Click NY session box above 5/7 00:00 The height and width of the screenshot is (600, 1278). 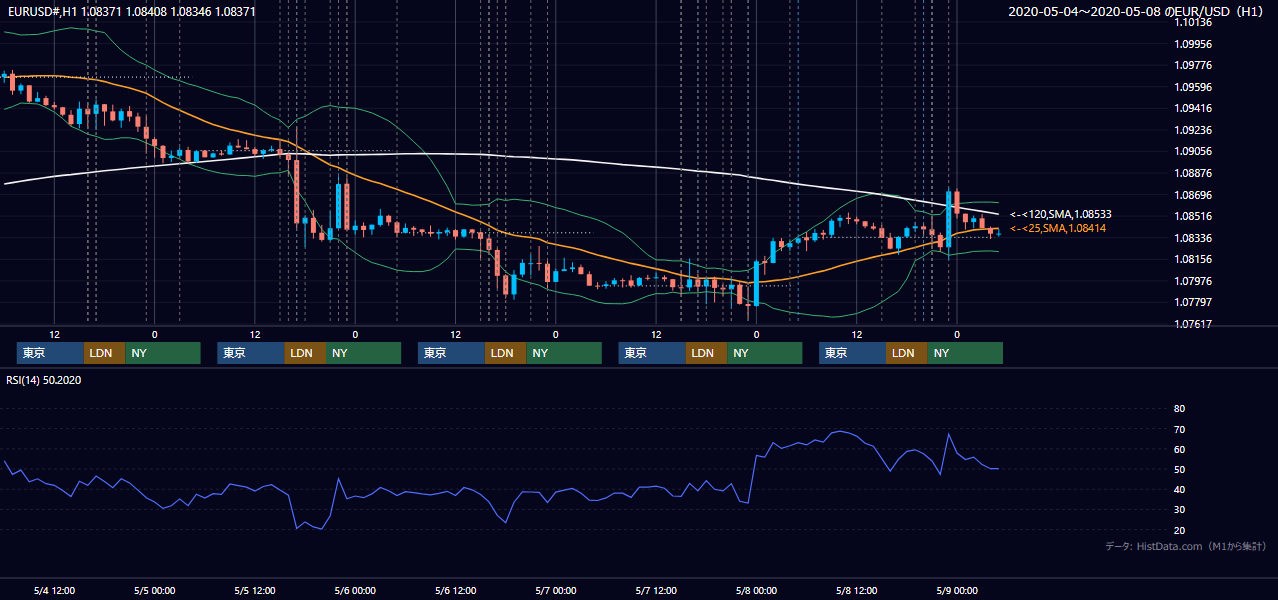pyautogui.click(x=564, y=353)
